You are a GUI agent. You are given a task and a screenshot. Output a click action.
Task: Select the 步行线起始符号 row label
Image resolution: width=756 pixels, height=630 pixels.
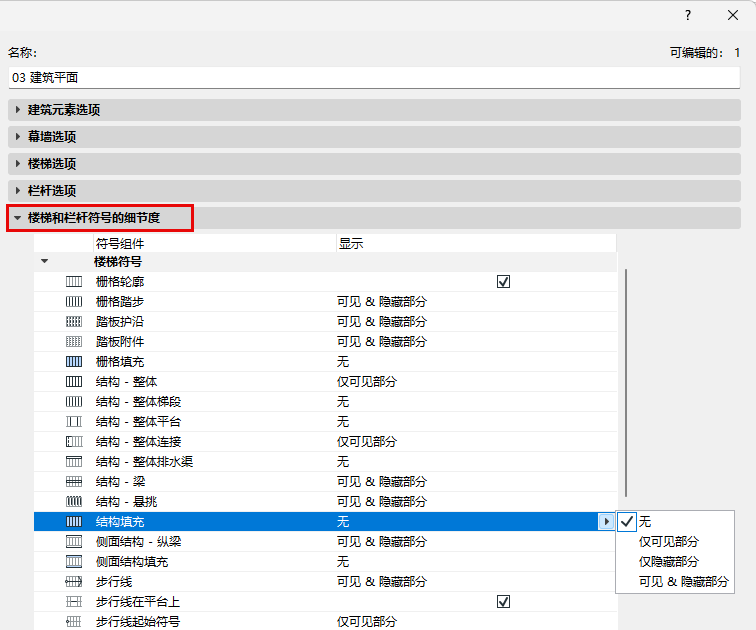[138, 622]
